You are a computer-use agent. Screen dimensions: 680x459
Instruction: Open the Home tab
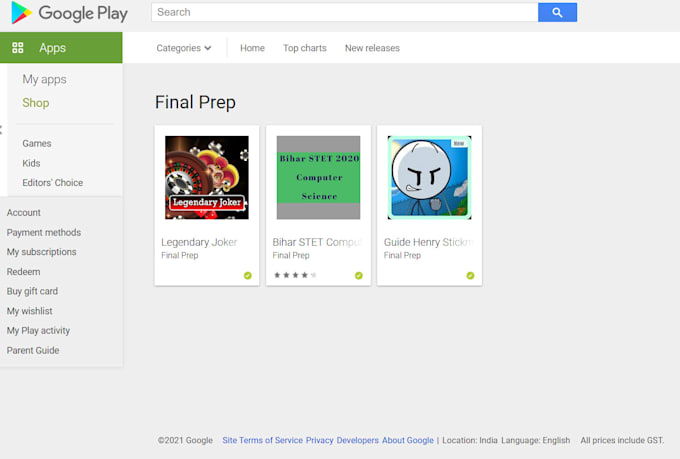click(x=252, y=48)
